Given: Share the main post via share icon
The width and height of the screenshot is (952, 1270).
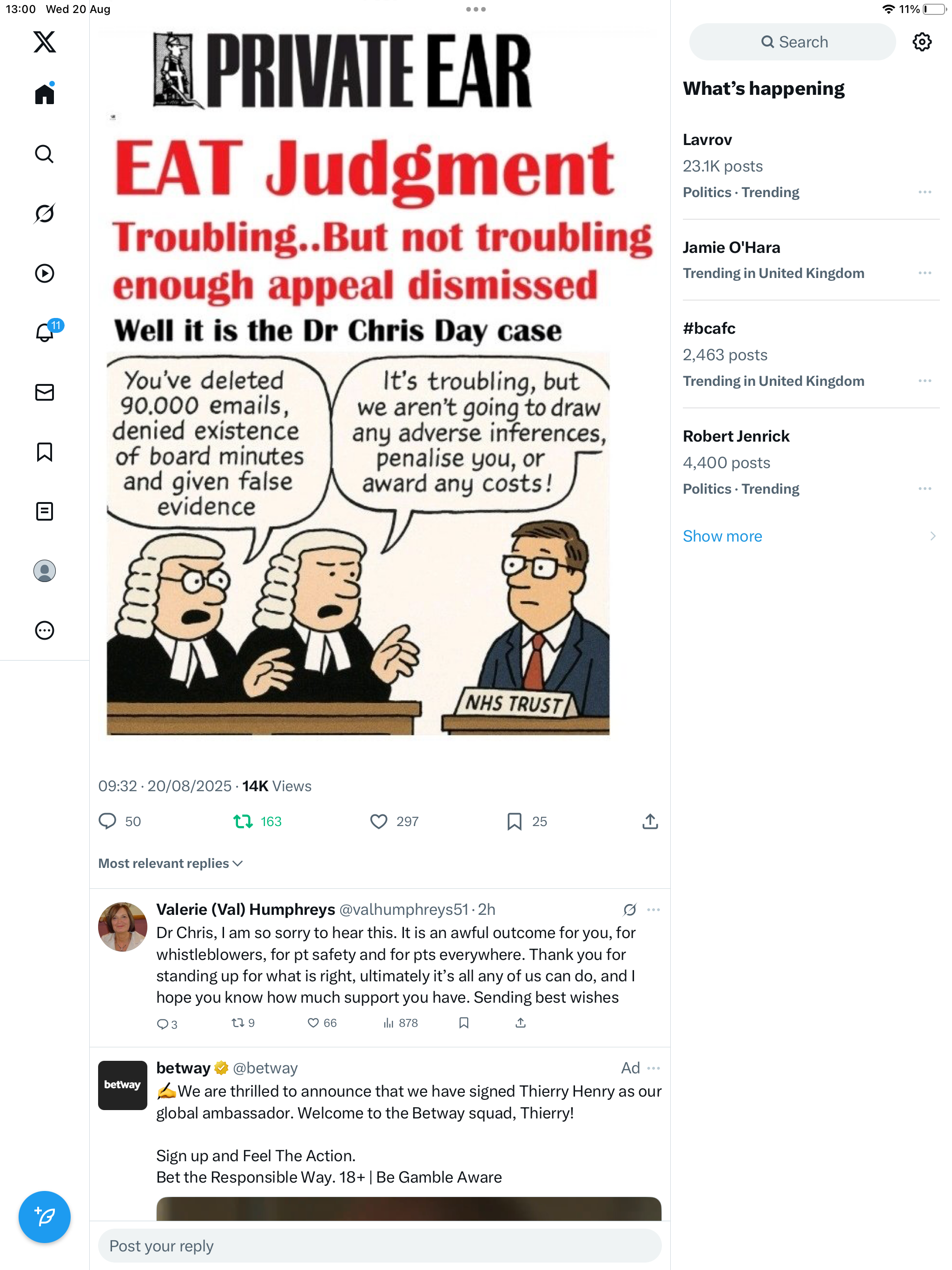Looking at the screenshot, I should coord(649,821).
